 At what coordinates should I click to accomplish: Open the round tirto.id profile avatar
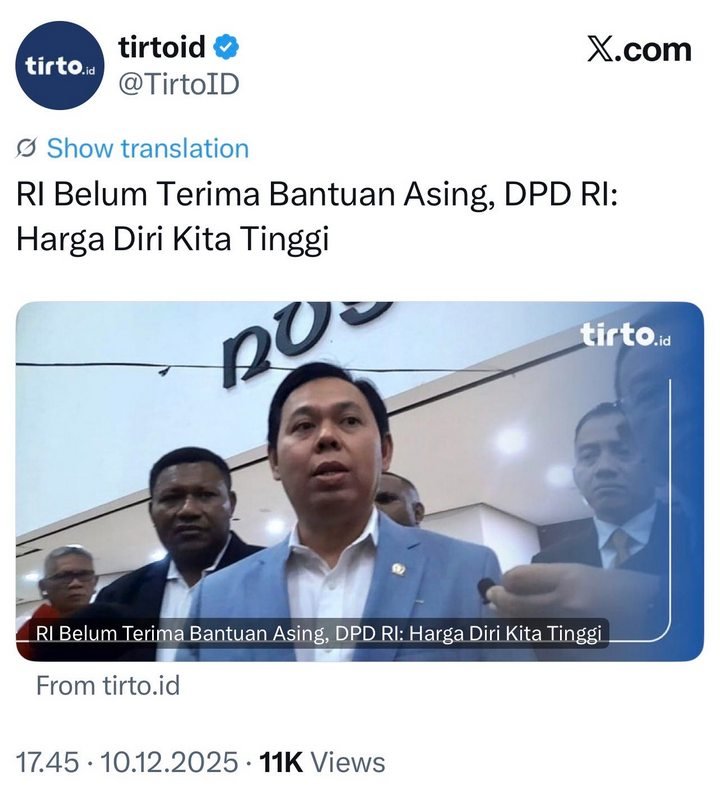59,65
